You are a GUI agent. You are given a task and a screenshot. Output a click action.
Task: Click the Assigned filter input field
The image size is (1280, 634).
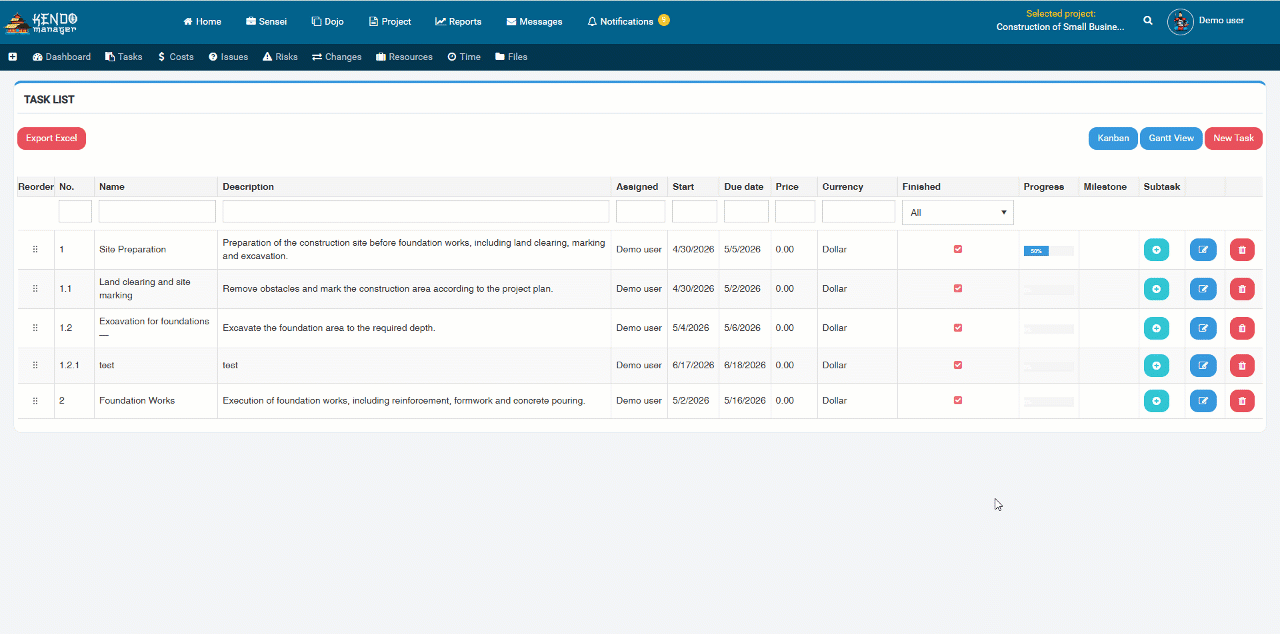tap(640, 211)
